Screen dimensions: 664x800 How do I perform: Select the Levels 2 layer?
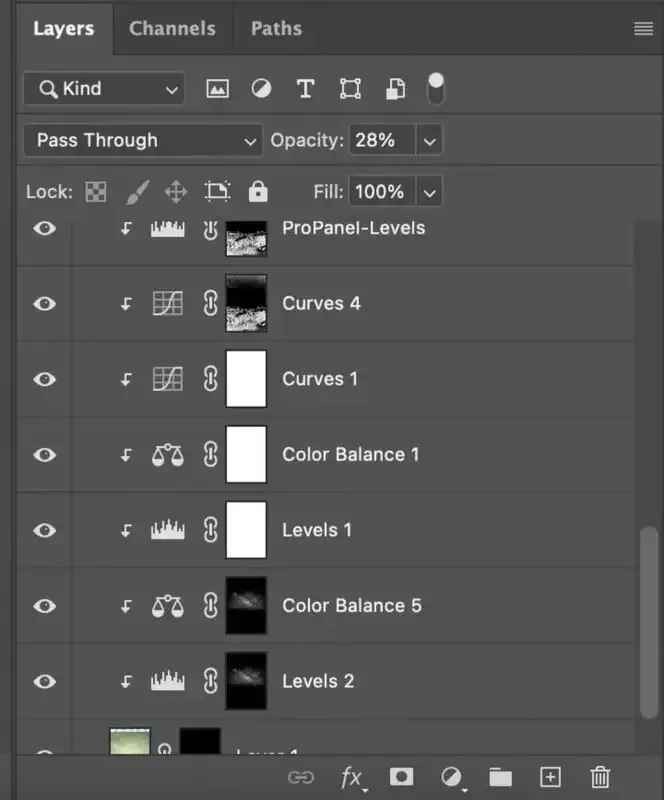[x=318, y=681]
